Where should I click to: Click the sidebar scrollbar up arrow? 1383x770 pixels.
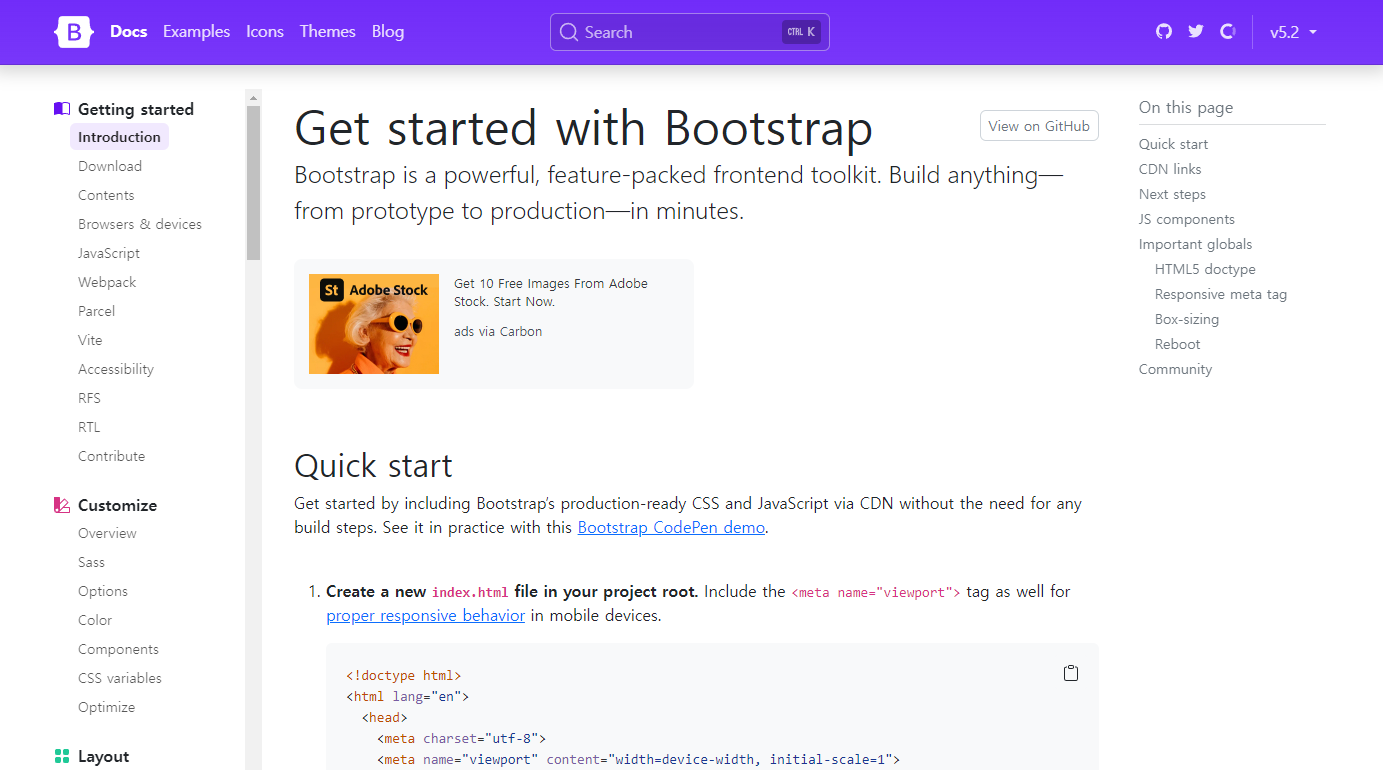click(253, 98)
